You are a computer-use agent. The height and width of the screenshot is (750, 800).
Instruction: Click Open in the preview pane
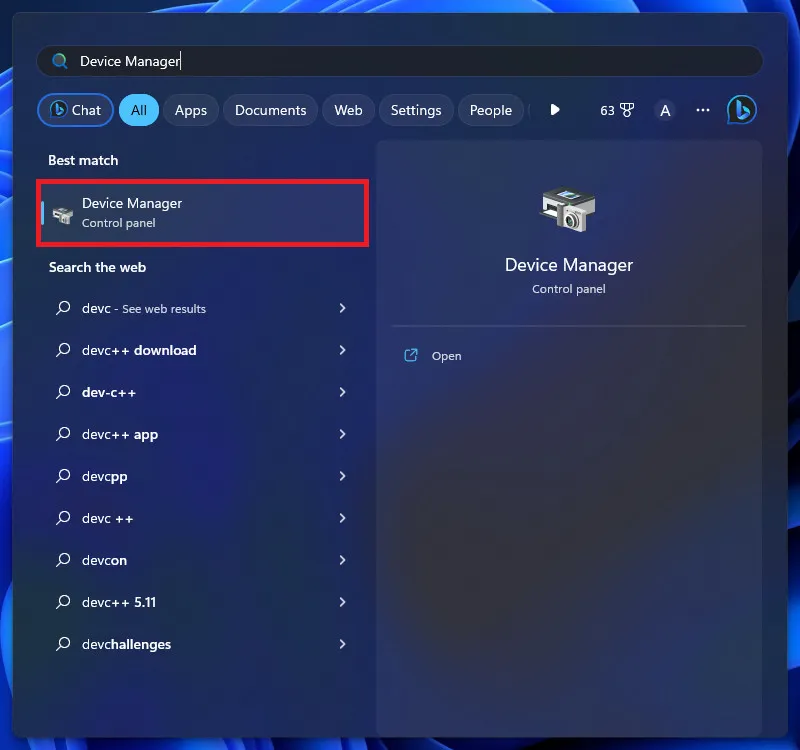(x=446, y=356)
